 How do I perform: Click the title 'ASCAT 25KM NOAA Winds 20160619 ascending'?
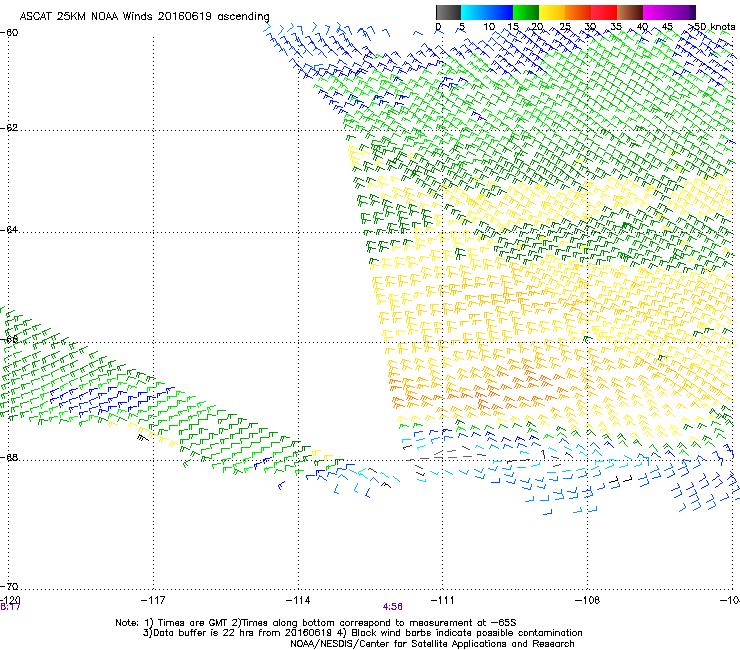144,17
